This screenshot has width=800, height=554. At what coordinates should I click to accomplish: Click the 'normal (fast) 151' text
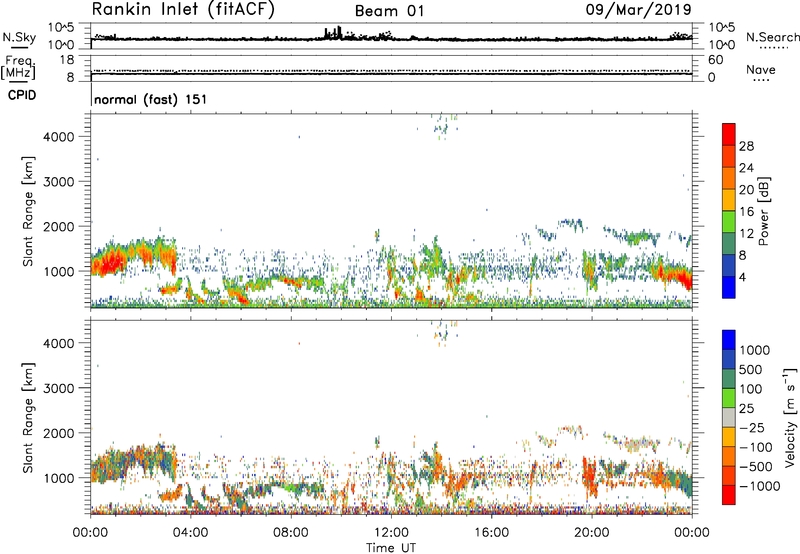pyautogui.click(x=151, y=99)
